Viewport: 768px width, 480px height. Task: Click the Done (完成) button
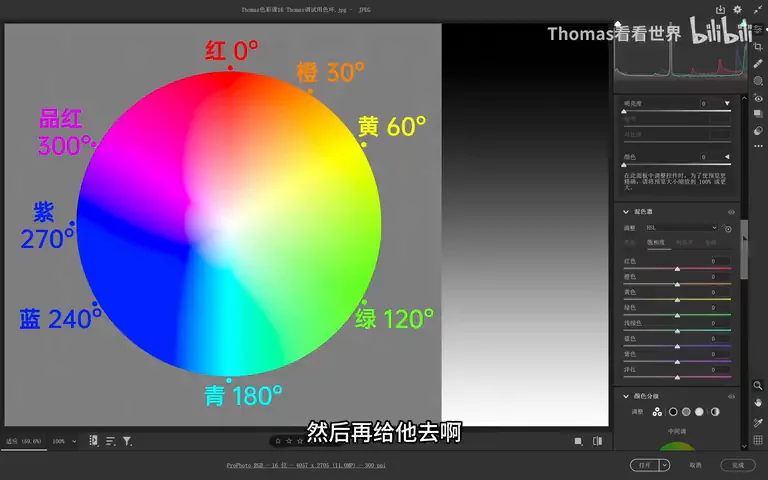tap(738, 465)
